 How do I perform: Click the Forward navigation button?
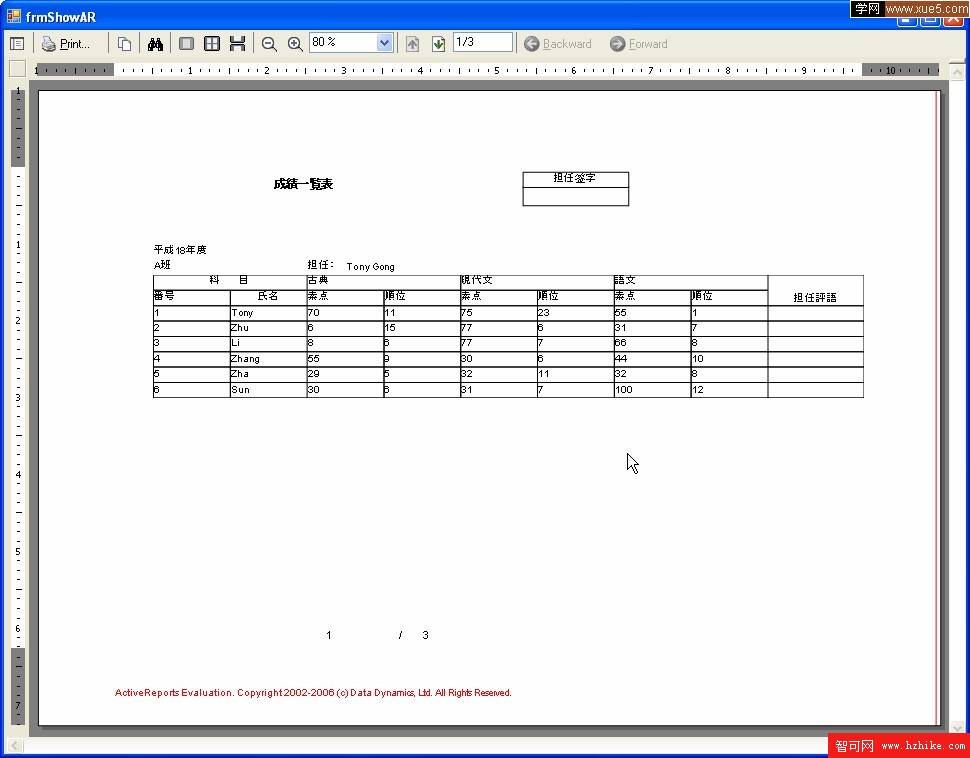[x=639, y=44]
